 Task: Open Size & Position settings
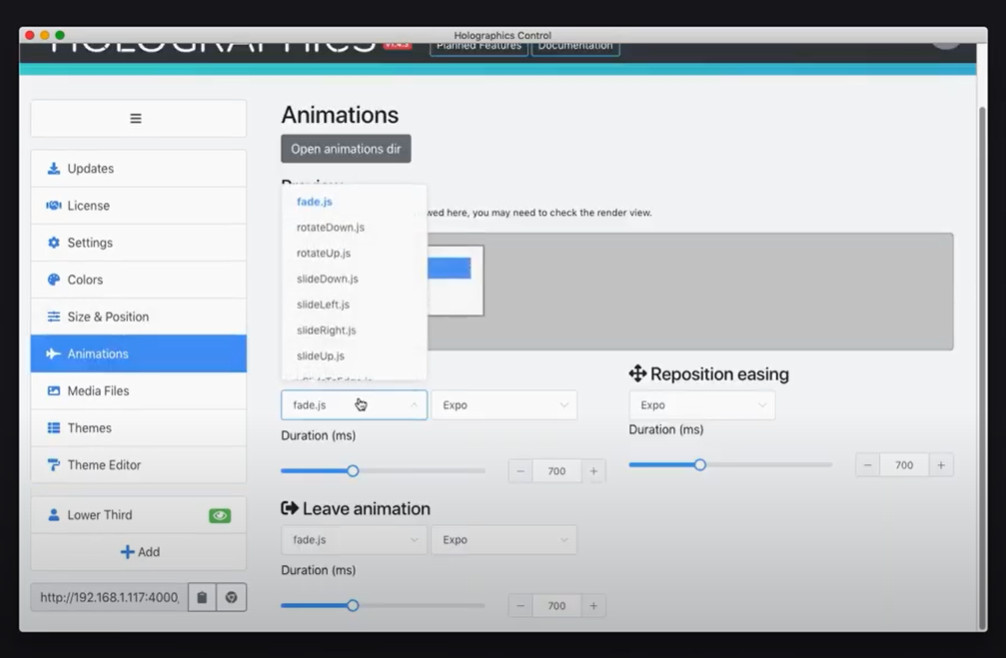click(x=138, y=317)
